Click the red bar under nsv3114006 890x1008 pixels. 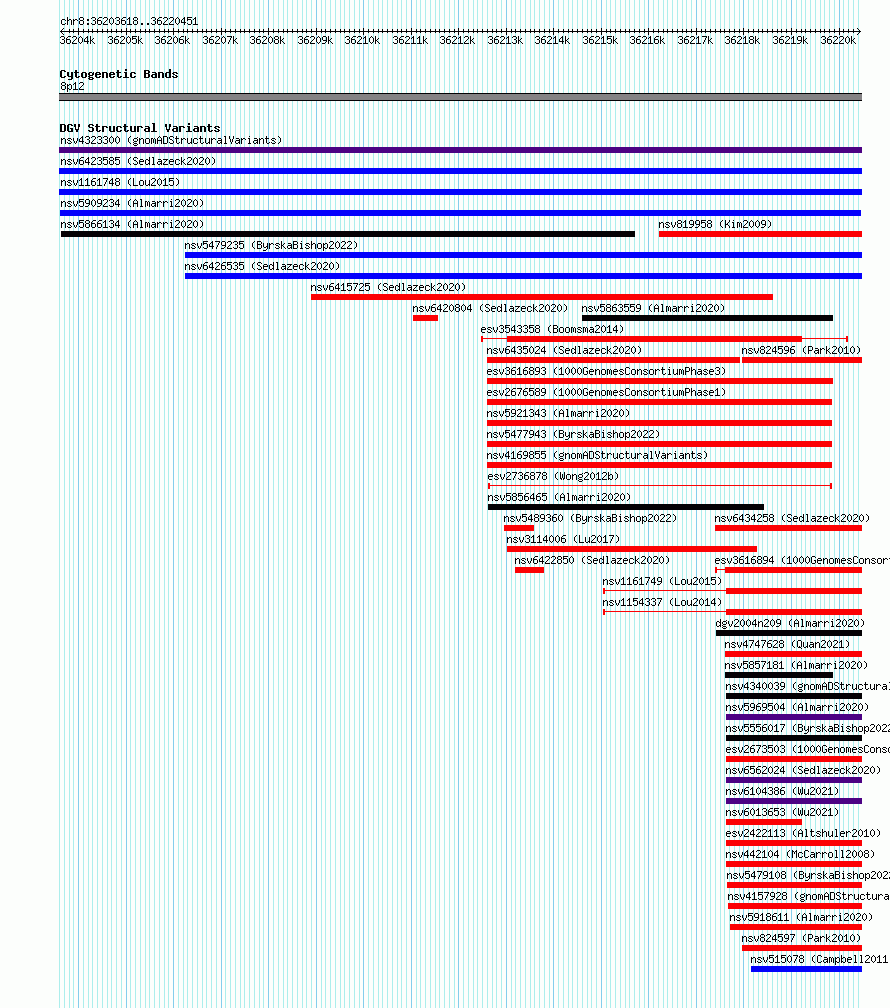[631, 549]
